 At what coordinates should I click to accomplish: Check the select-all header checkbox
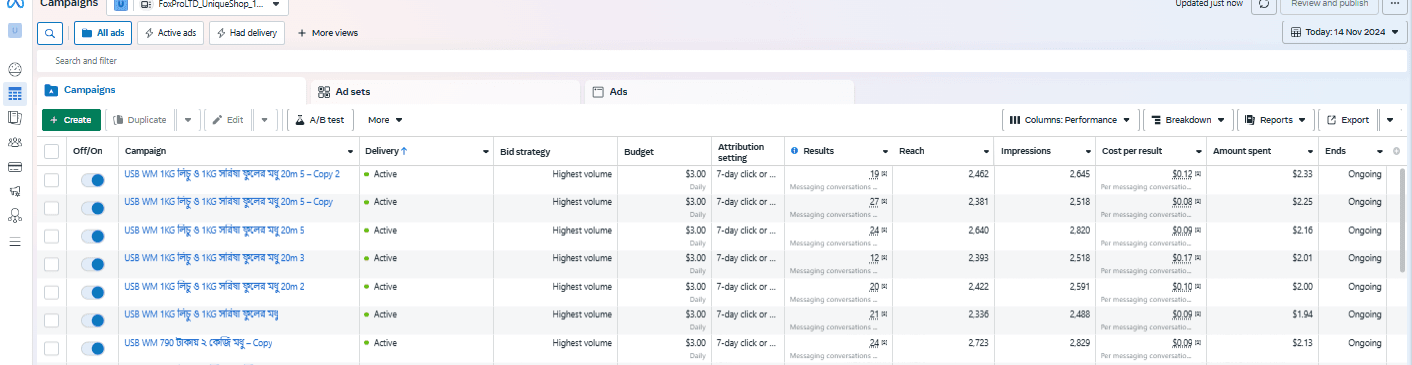(52, 151)
